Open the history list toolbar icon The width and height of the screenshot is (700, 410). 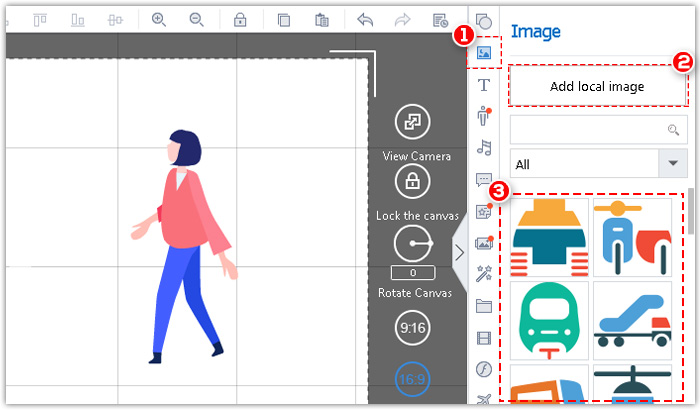click(x=440, y=20)
